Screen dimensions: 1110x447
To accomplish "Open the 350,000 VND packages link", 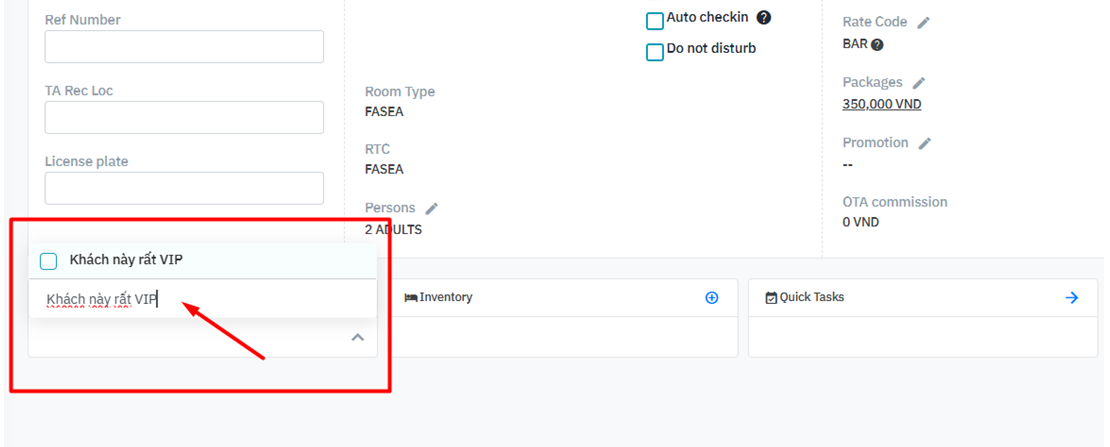I will [x=882, y=104].
